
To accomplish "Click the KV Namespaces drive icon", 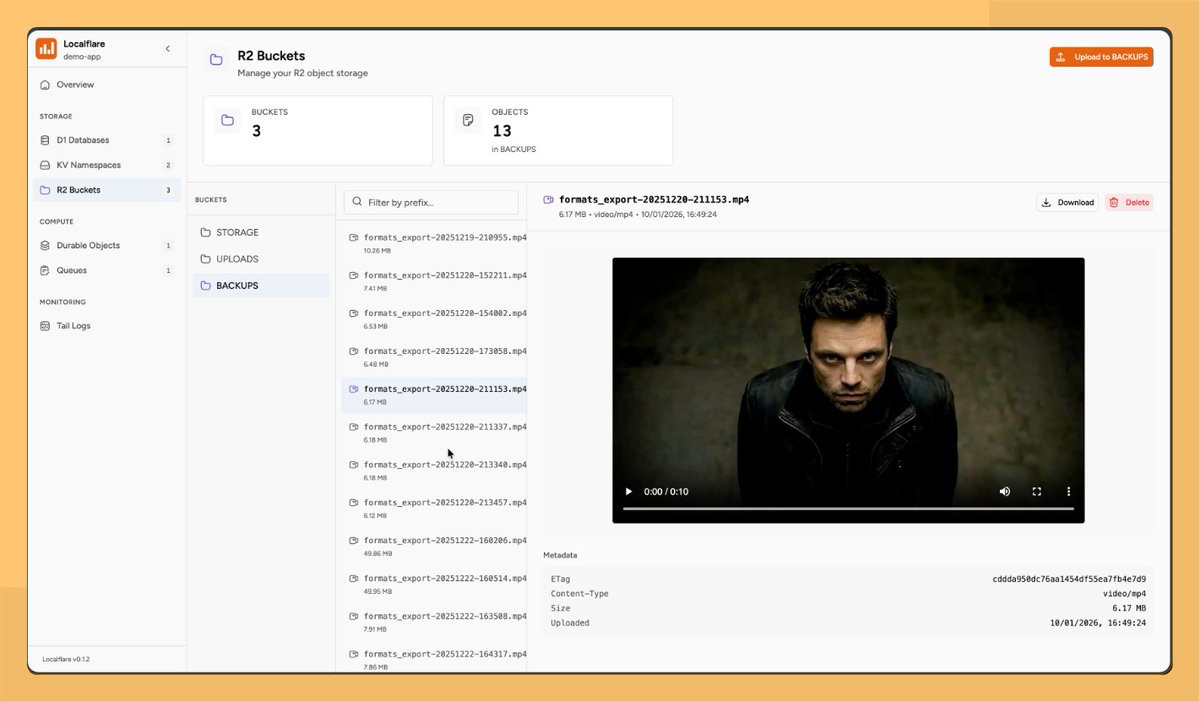I will [x=45, y=165].
